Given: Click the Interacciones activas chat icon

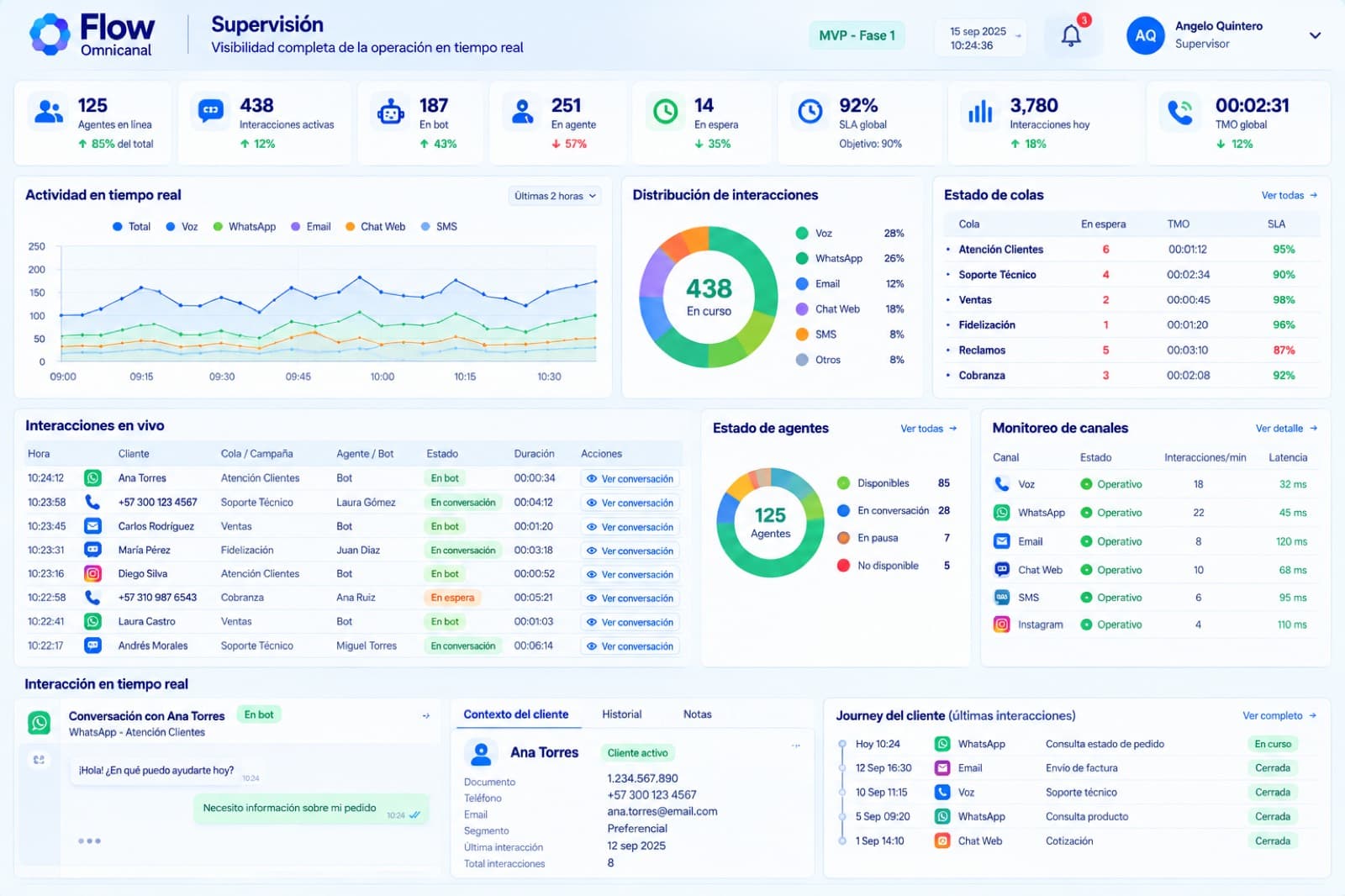Looking at the screenshot, I should click(211, 111).
